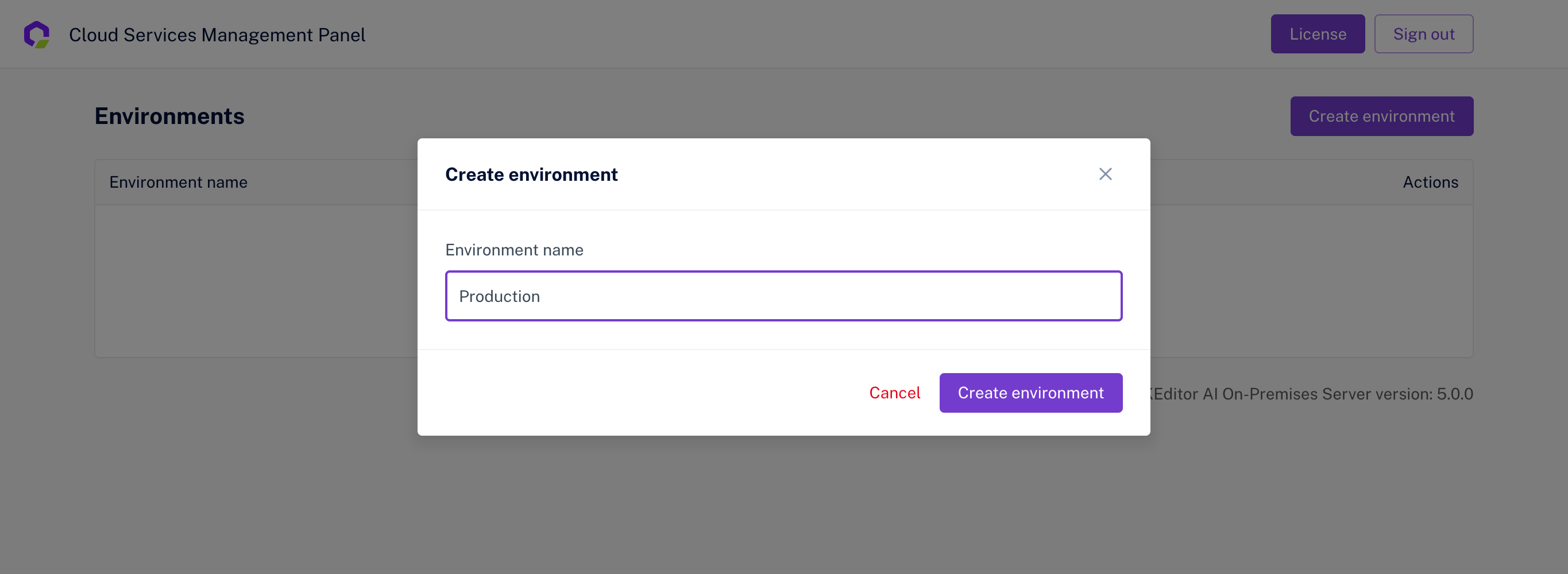Image resolution: width=1568 pixels, height=574 pixels.
Task: Click the Create environment dialog title
Action: click(531, 174)
